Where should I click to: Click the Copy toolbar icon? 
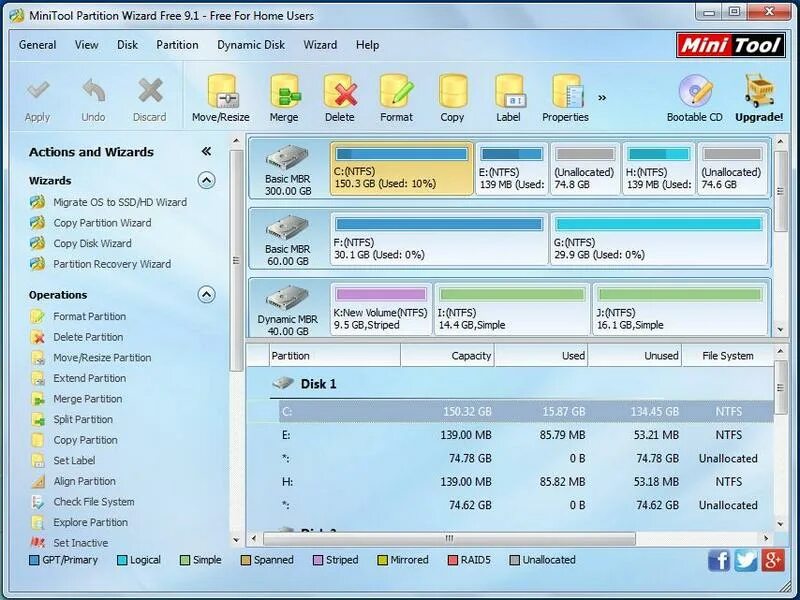point(453,91)
